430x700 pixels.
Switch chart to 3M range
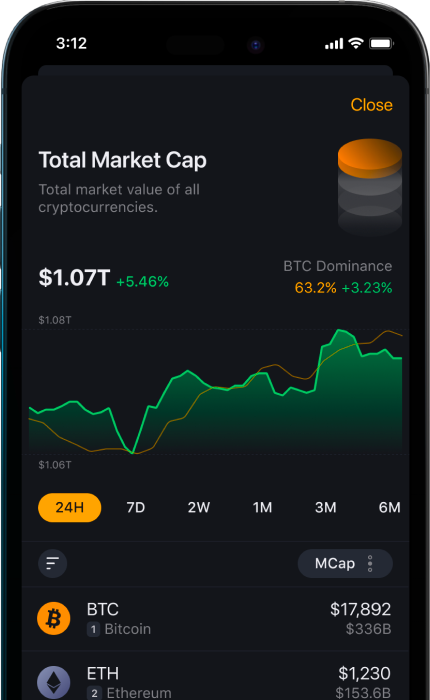[x=326, y=508]
